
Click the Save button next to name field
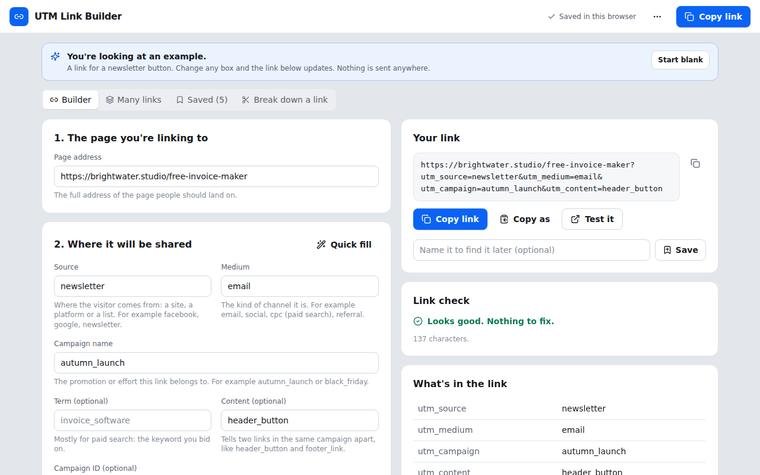[x=681, y=250]
